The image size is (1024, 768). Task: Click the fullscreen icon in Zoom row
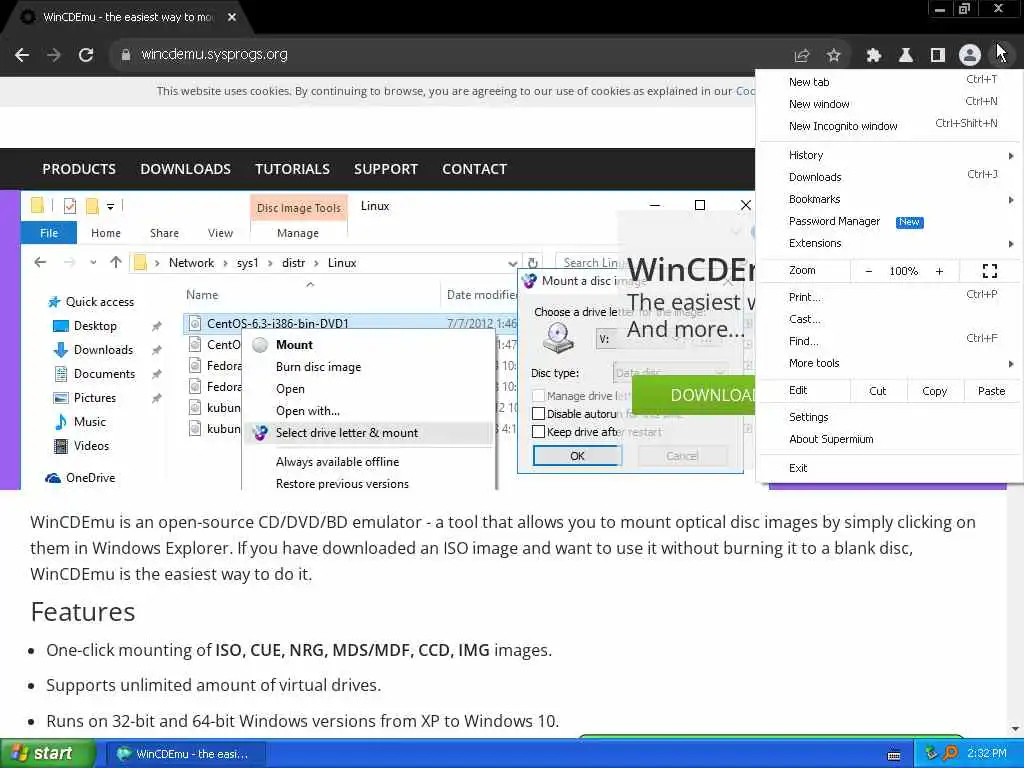[x=989, y=271]
